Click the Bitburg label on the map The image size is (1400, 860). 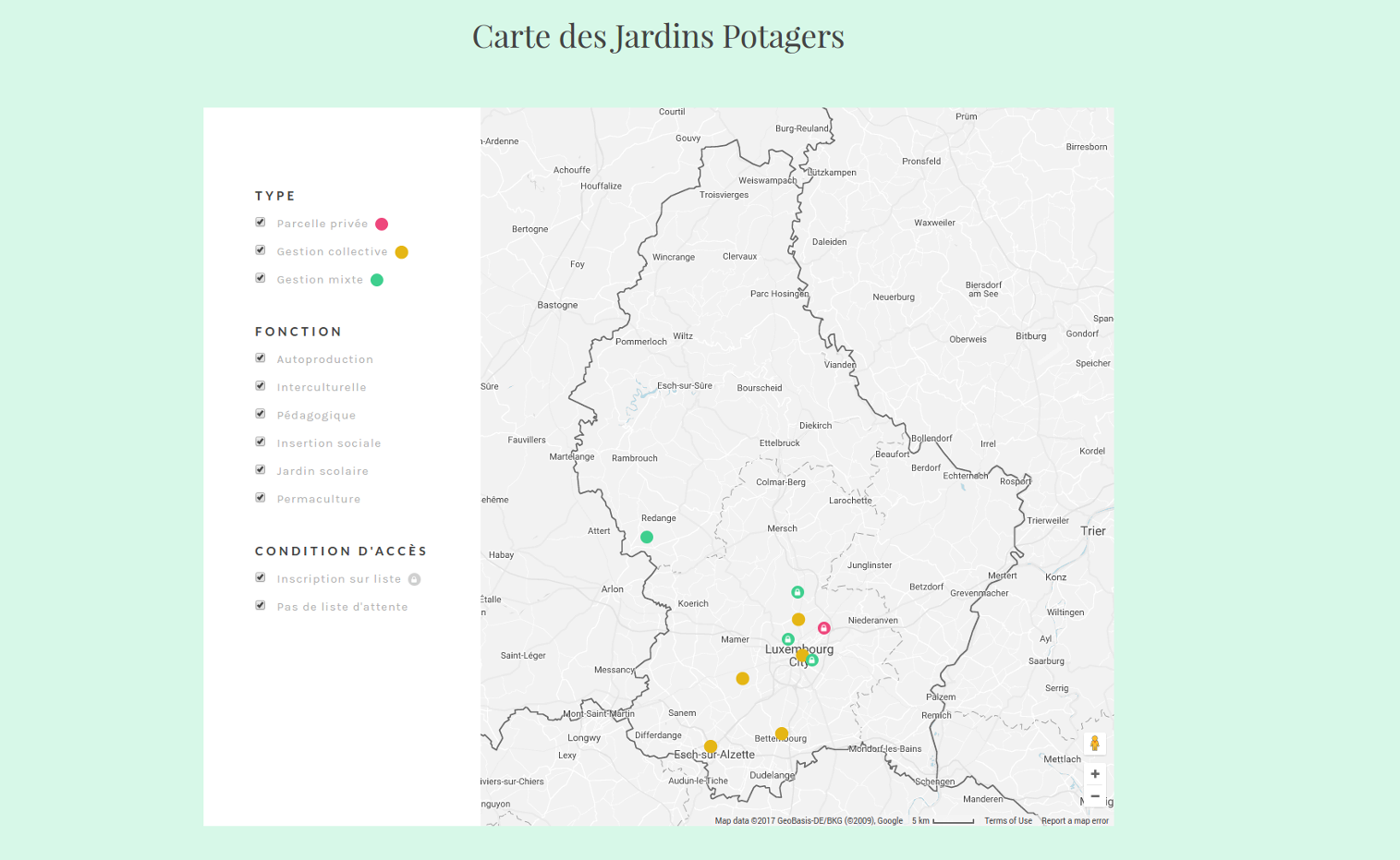coord(1031,336)
